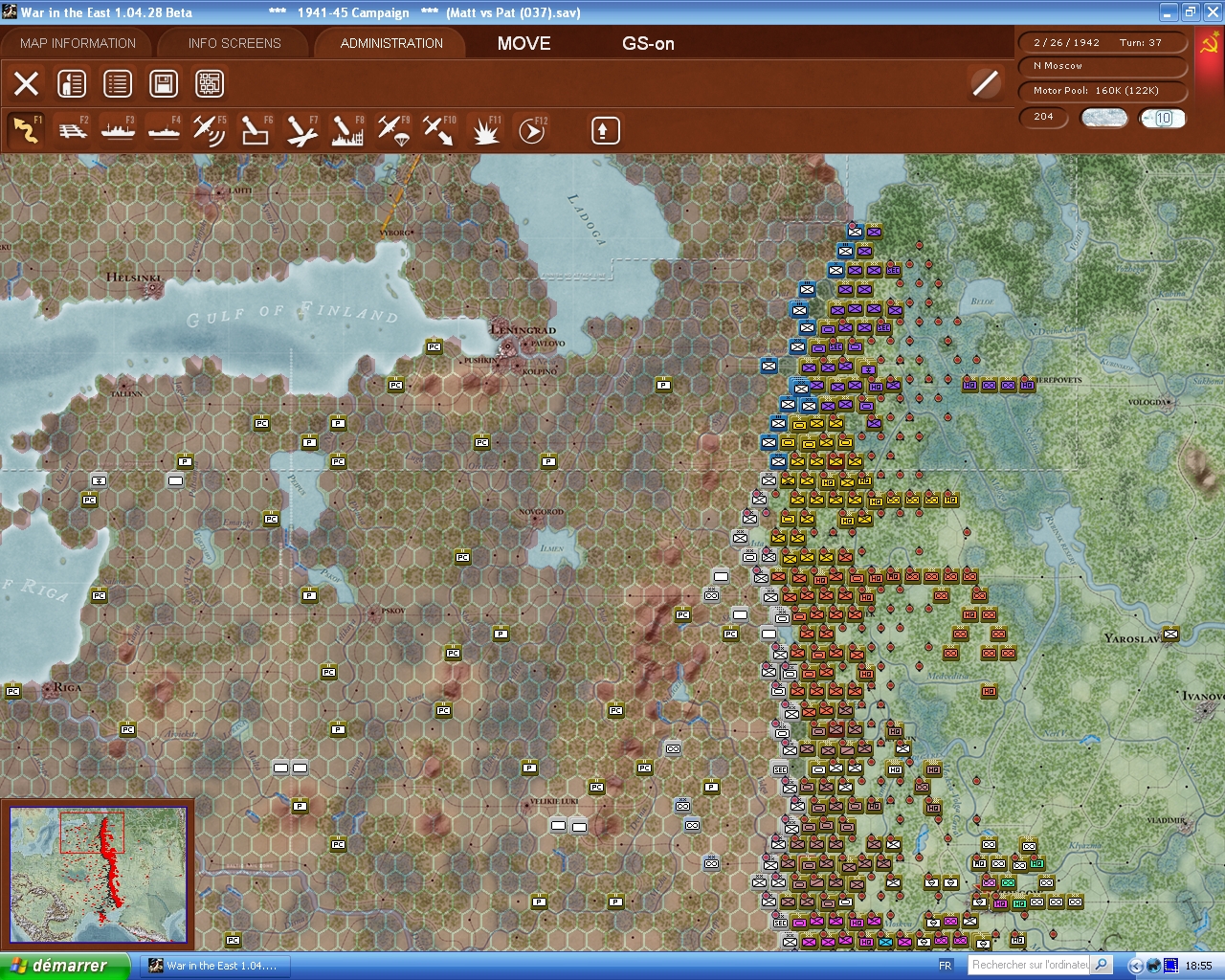The image size is (1225, 980).
Task: Click the MOVE mode label
Action: coord(523,43)
